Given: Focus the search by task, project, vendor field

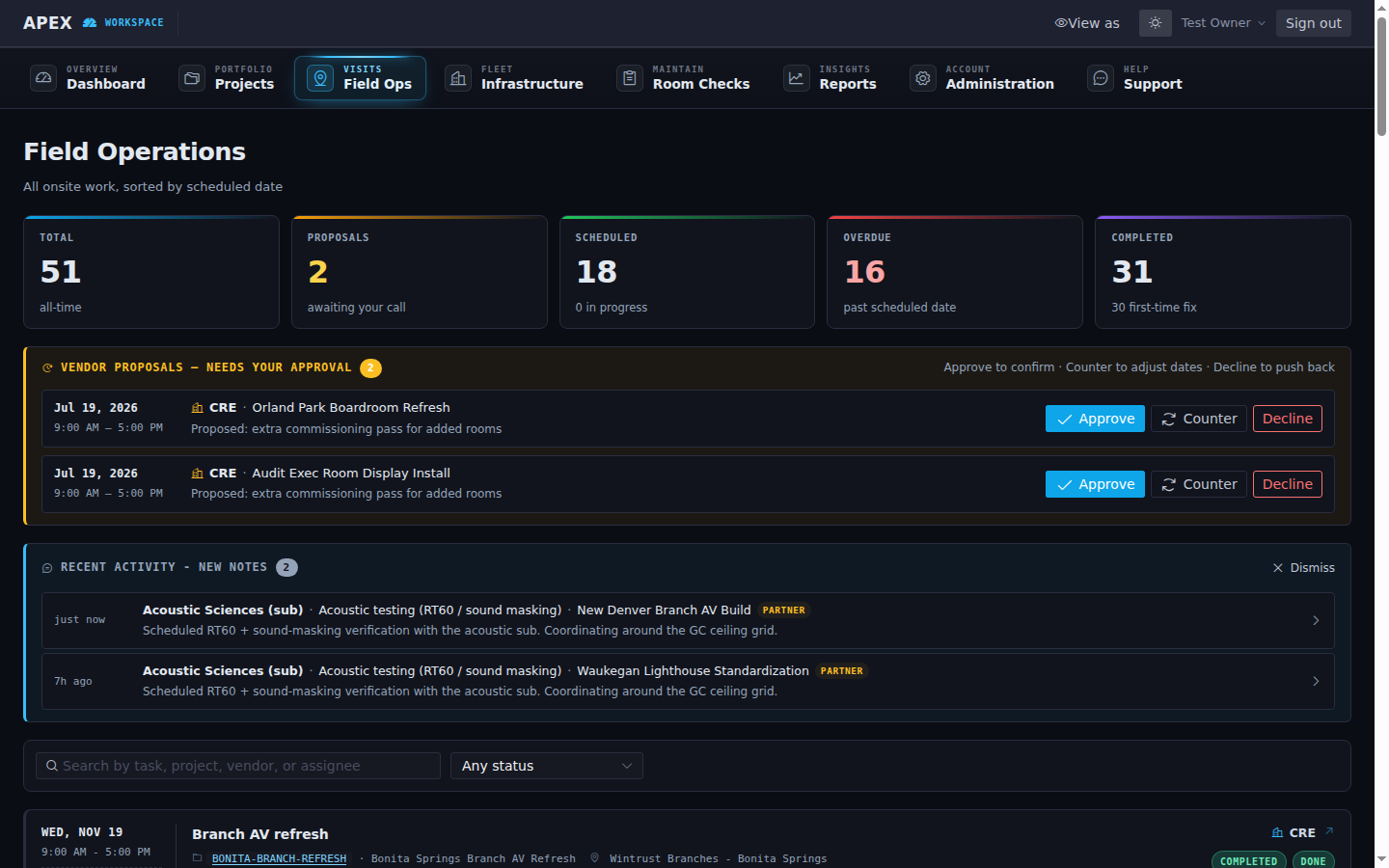Looking at the screenshot, I should (x=238, y=766).
